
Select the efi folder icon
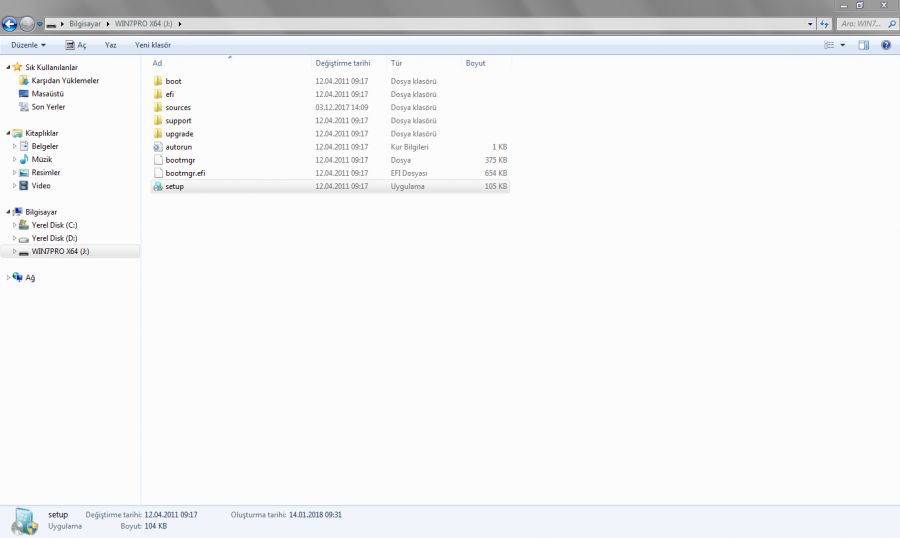click(158, 94)
